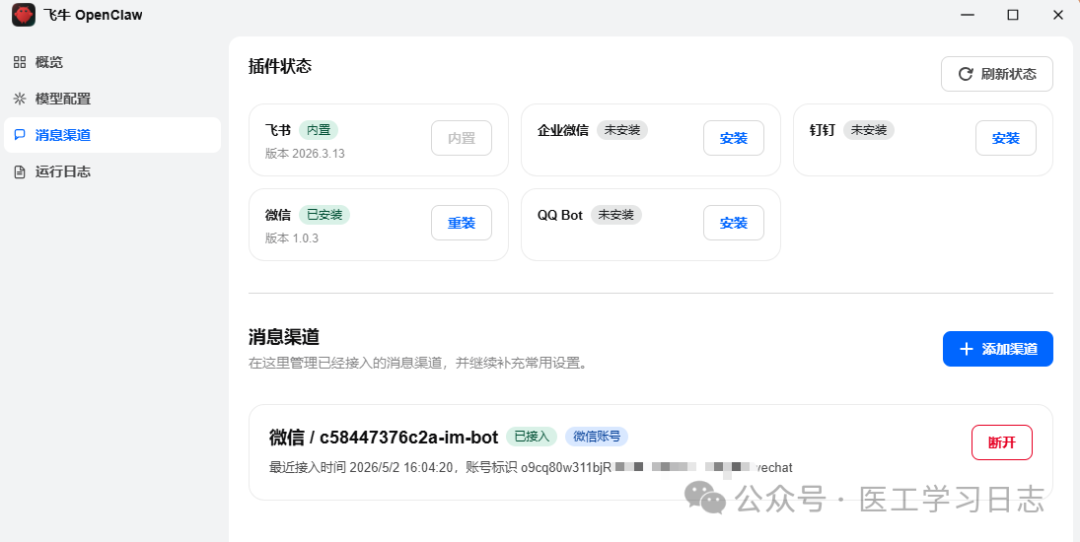Viewport: 1080px width, 542px height.
Task: Click the QQ Bot plugin name
Action: [560, 215]
